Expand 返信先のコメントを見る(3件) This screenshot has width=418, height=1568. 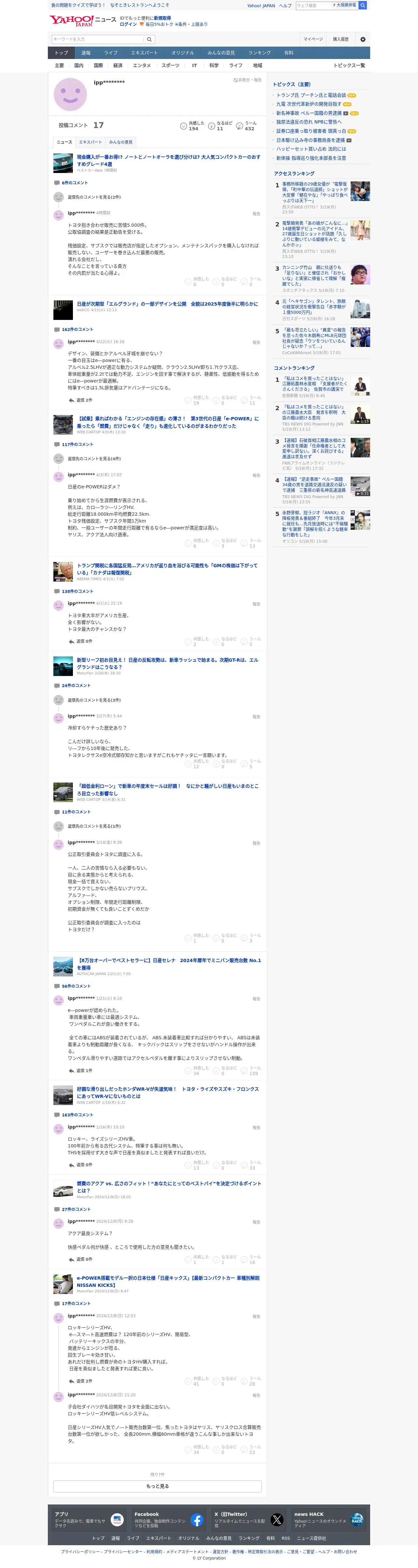94,700
